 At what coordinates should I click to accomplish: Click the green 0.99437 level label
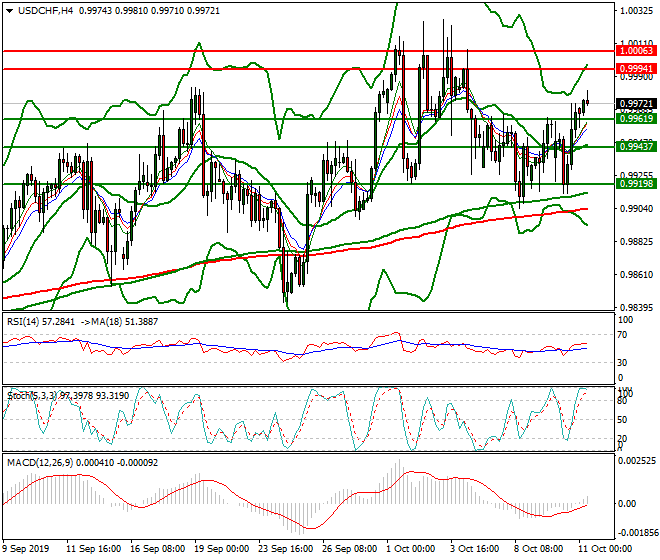pos(637,147)
